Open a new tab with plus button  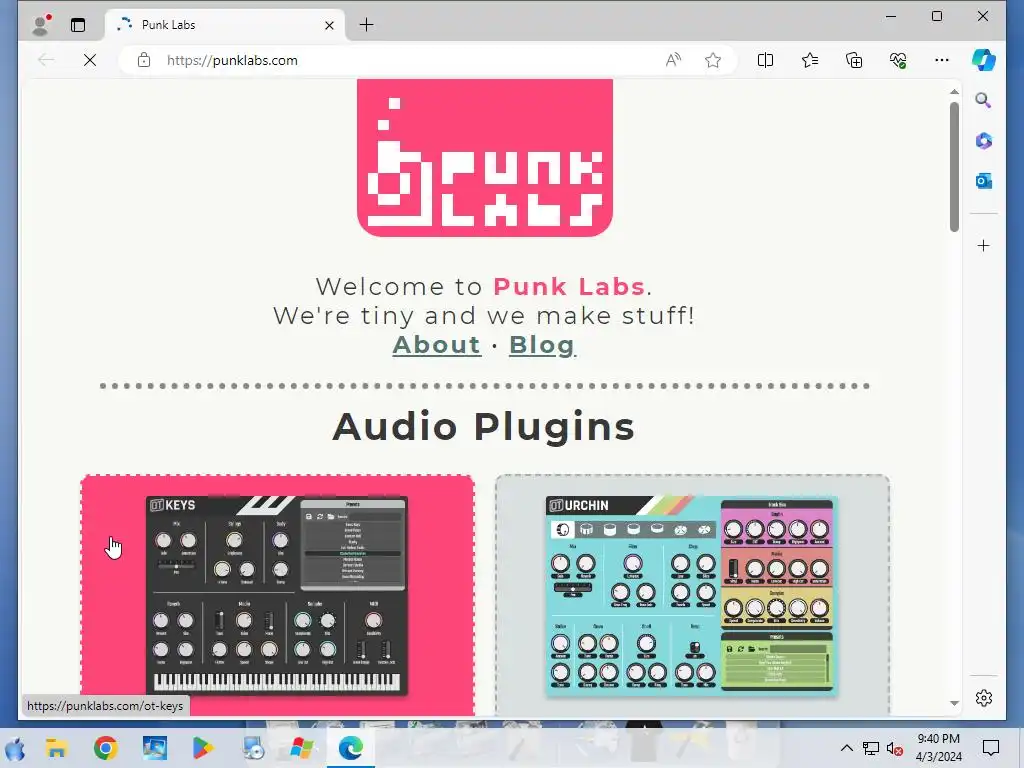pos(366,25)
